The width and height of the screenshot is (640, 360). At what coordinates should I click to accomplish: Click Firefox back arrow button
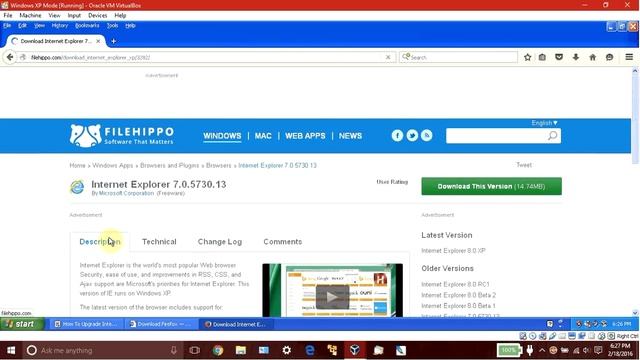(10, 57)
